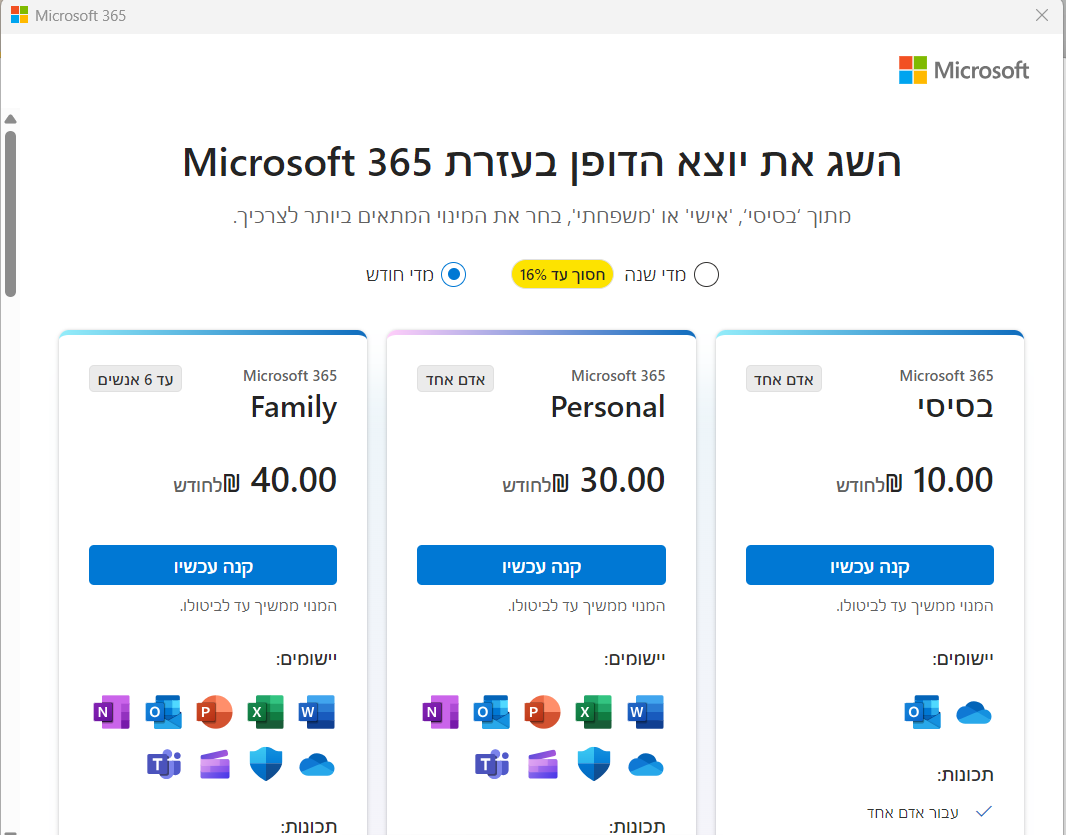Click the Microsoft logo at top right
1066x835 pixels.
pos(964,70)
